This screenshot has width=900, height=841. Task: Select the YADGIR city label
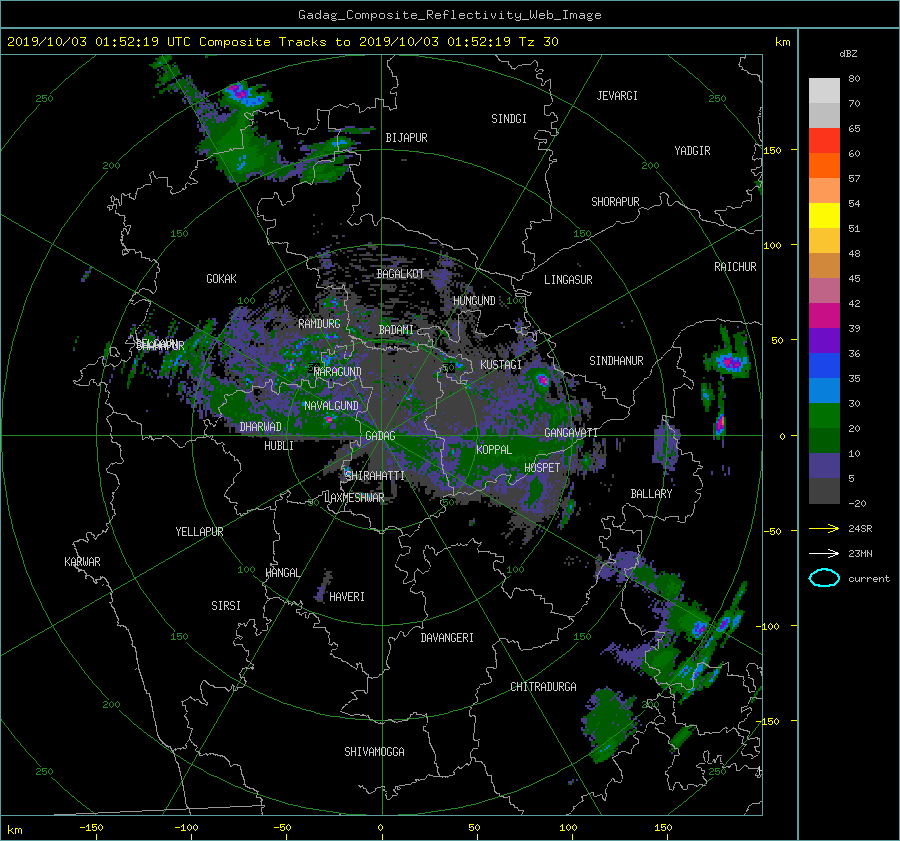click(692, 151)
